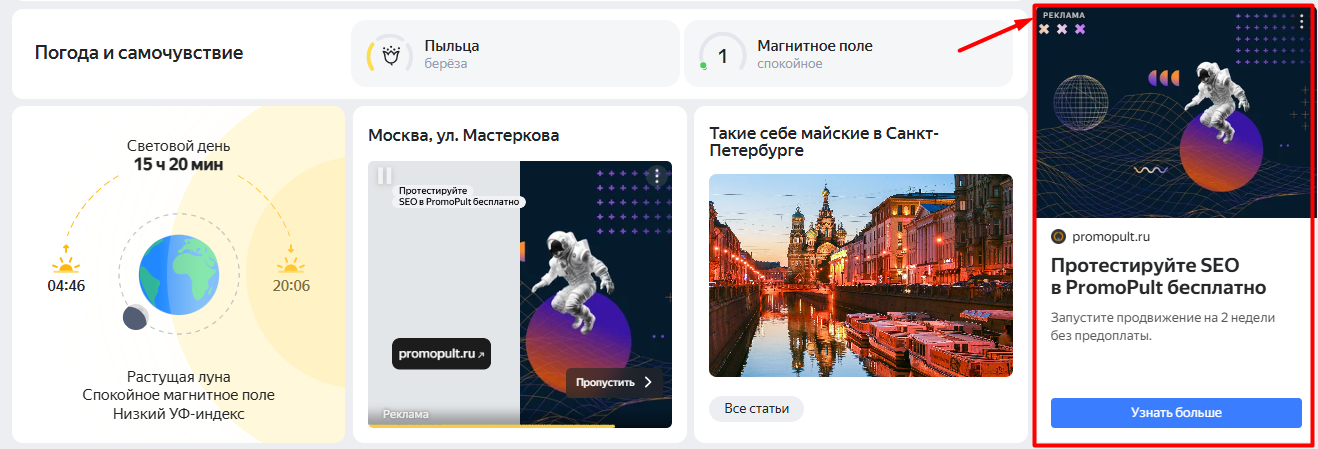This screenshot has width=1318, height=449.
Task: Click the Узнать больше button
Action: tap(1176, 412)
